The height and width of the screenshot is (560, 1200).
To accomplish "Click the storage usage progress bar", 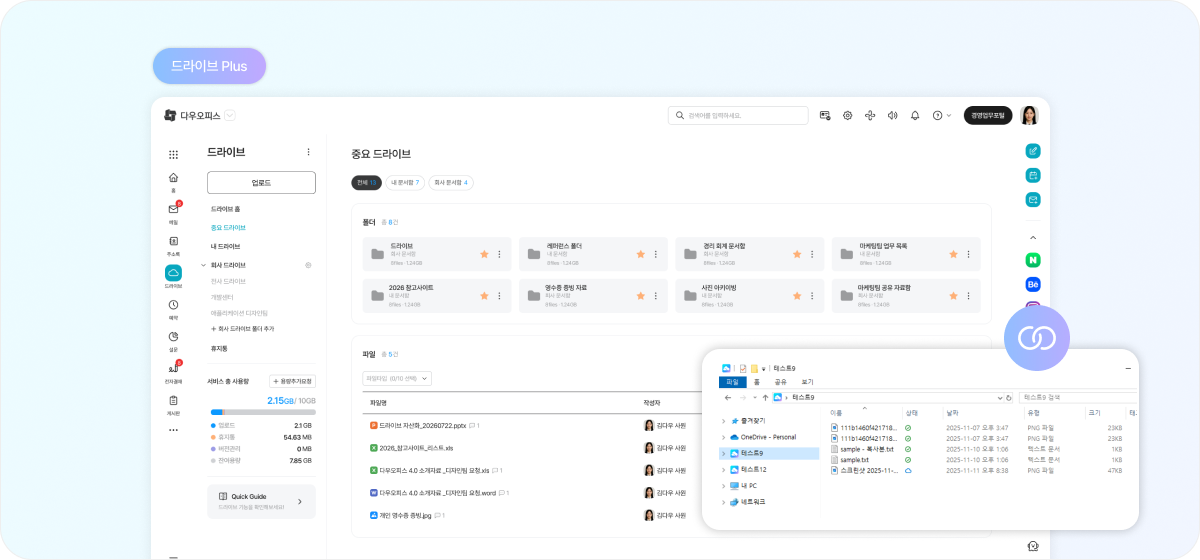I will [261, 412].
